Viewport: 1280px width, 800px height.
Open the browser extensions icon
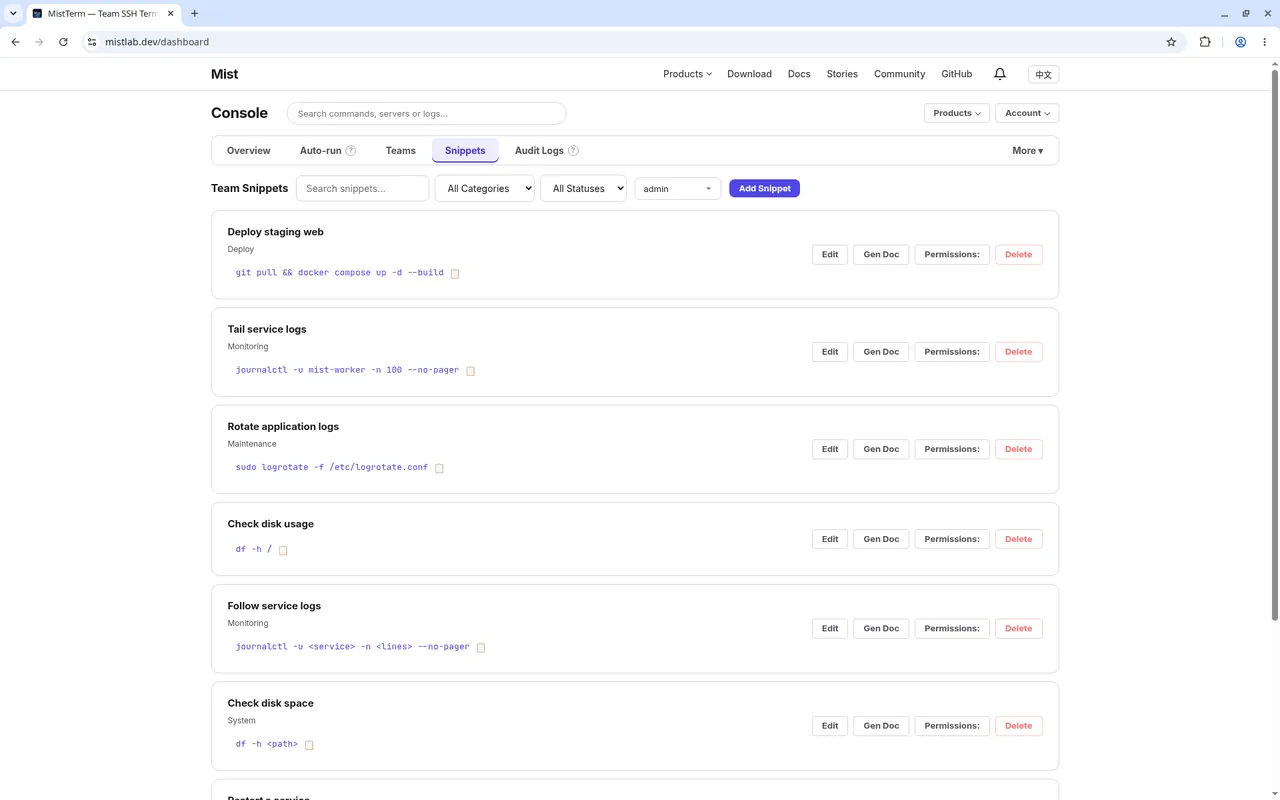(x=1205, y=42)
